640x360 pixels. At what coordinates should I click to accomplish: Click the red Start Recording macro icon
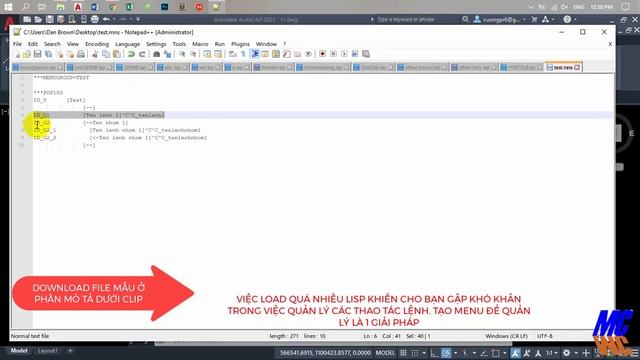point(322,54)
